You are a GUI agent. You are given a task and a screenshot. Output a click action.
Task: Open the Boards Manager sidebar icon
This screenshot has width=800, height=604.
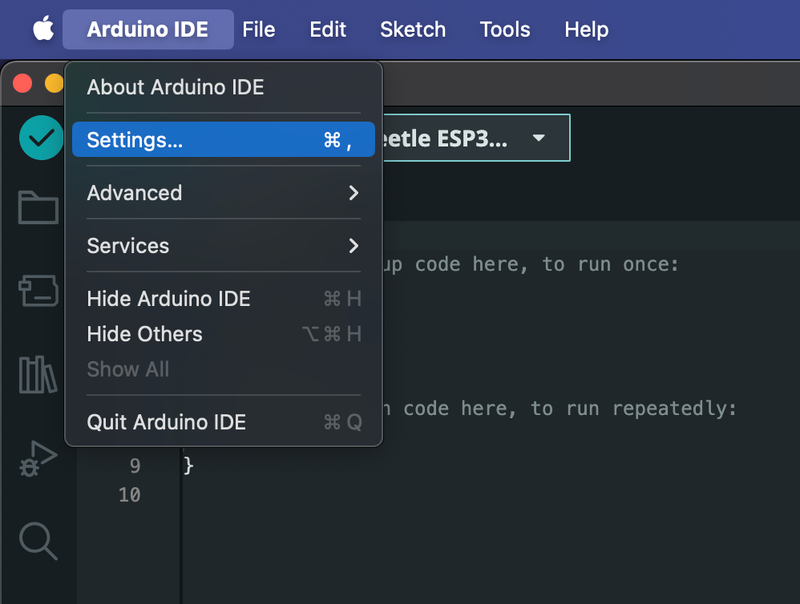click(x=38, y=290)
